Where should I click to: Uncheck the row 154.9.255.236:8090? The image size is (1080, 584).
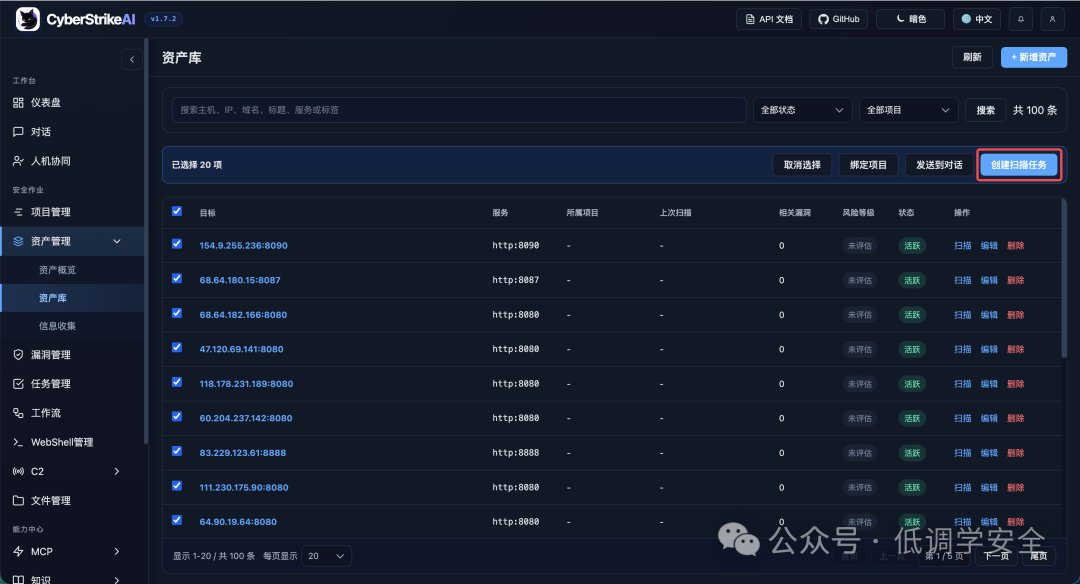[177, 244]
